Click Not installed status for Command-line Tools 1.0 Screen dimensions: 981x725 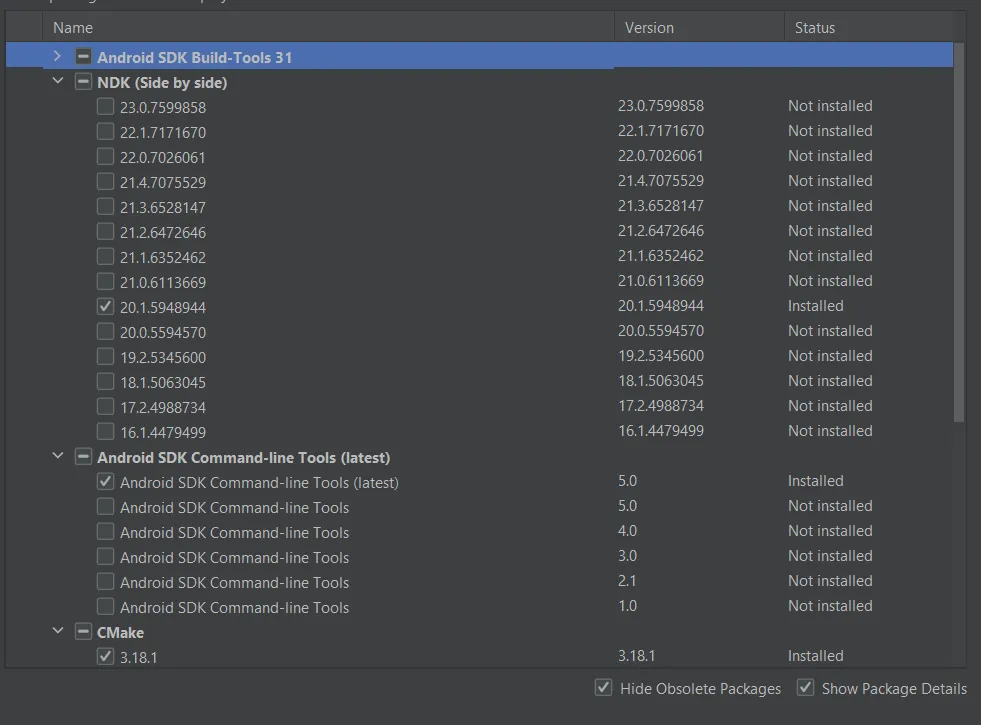[830, 606]
